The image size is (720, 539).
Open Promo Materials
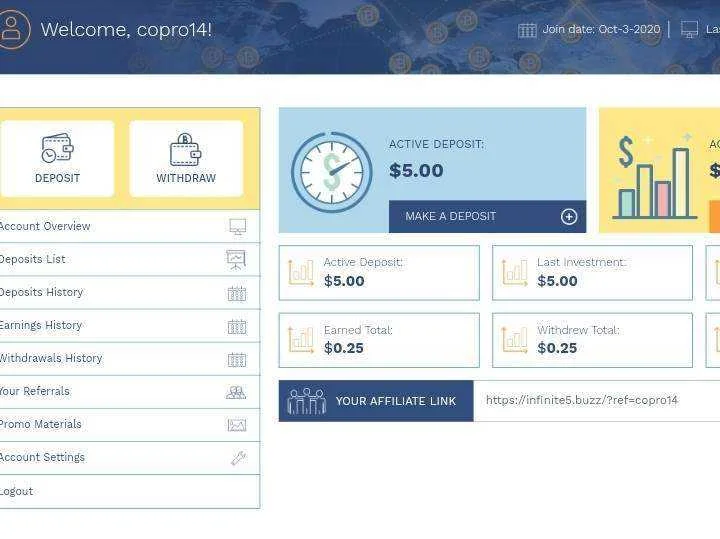coord(129,425)
